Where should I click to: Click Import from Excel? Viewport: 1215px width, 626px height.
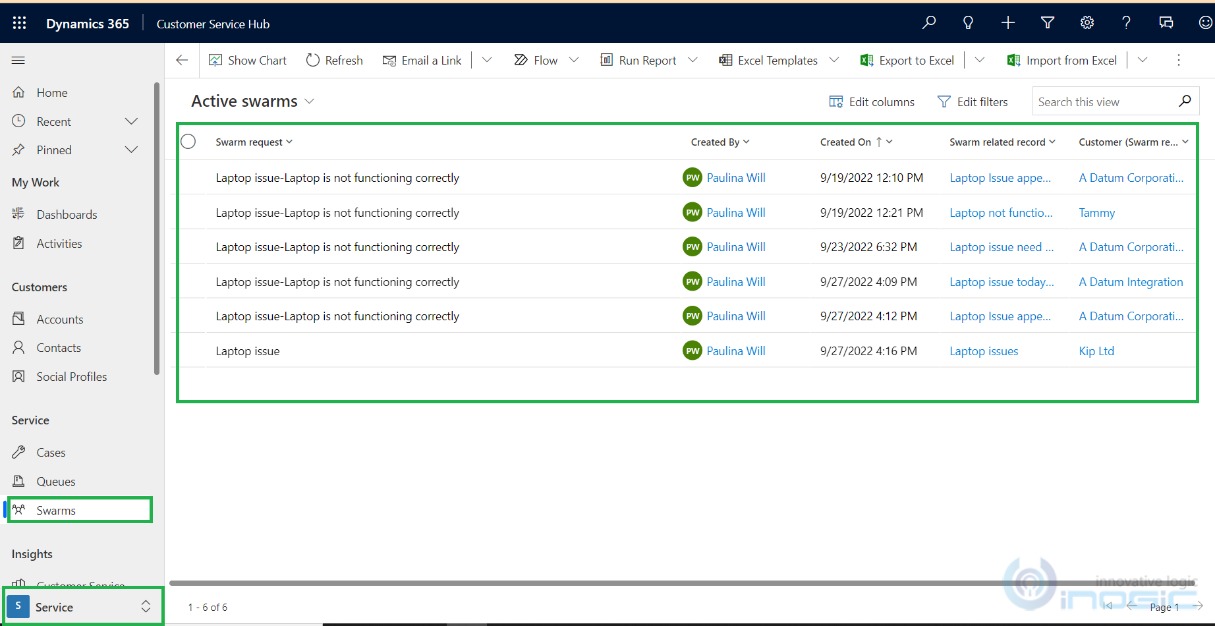pyautogui.click(x=1062, y=60)
